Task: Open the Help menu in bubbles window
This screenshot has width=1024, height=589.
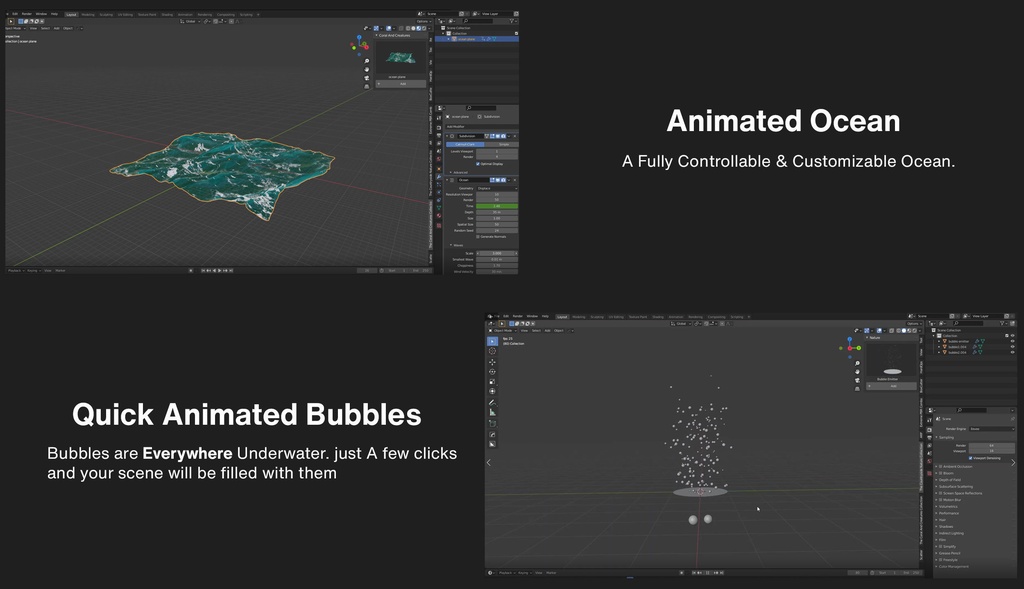Action: (545, 316)
